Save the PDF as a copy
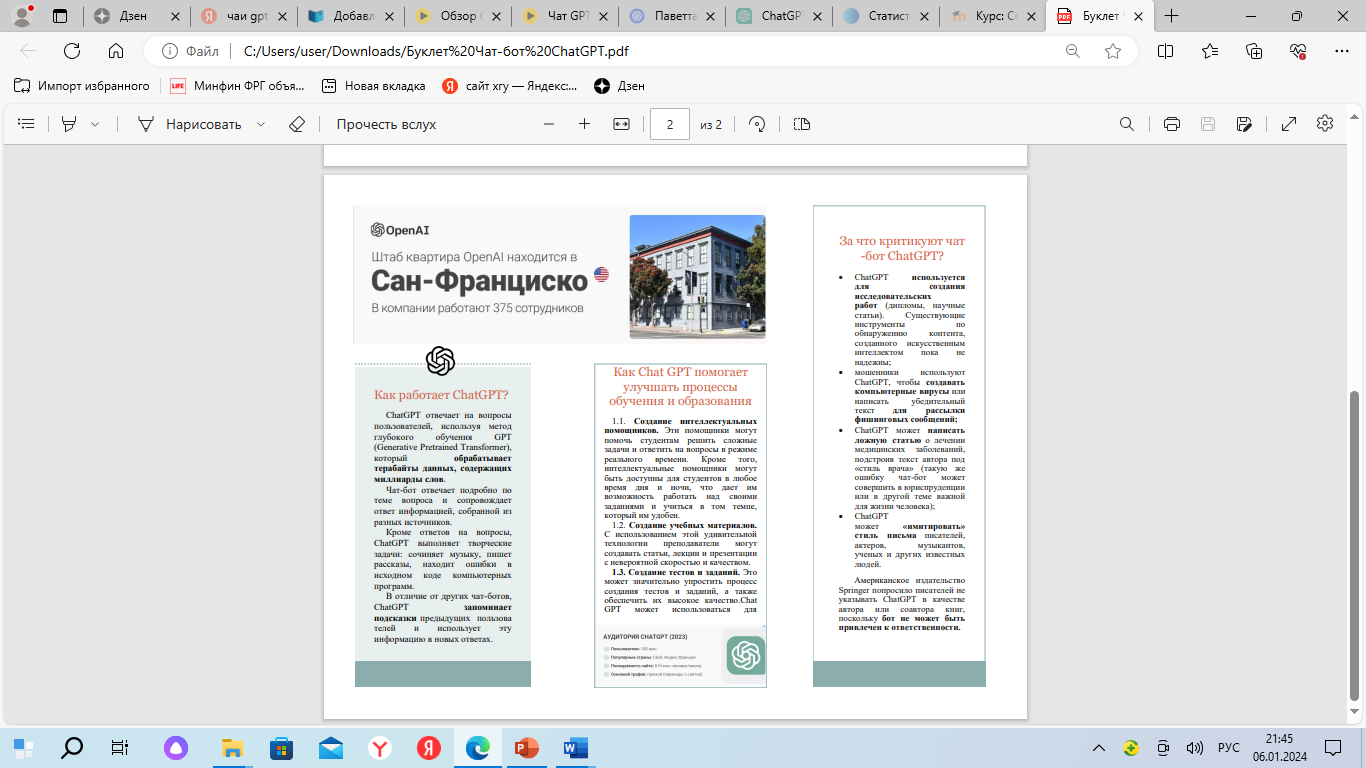This screenshot has width=1366, height=768. [x=1244, y=124]
